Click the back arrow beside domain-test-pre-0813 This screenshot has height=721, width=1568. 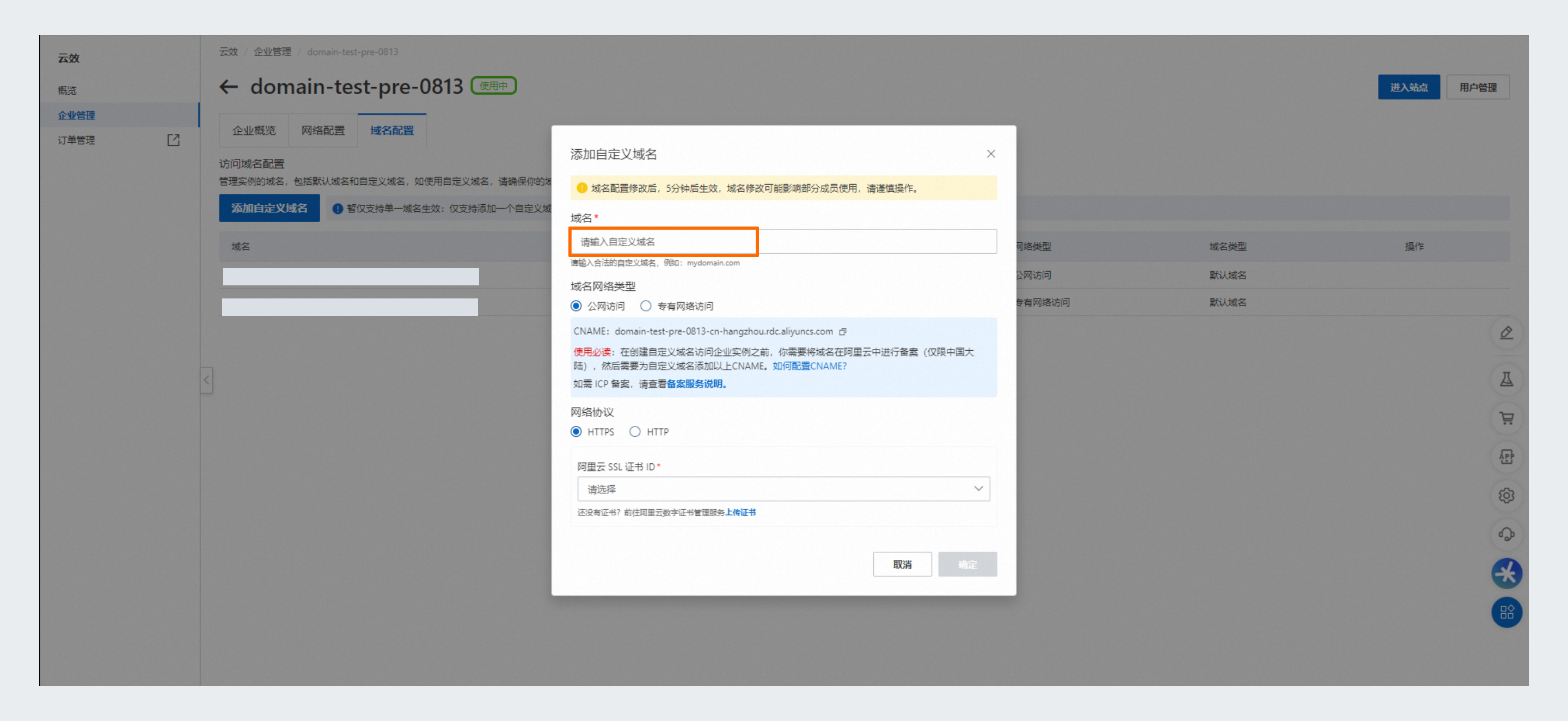(x=228, y=87)
